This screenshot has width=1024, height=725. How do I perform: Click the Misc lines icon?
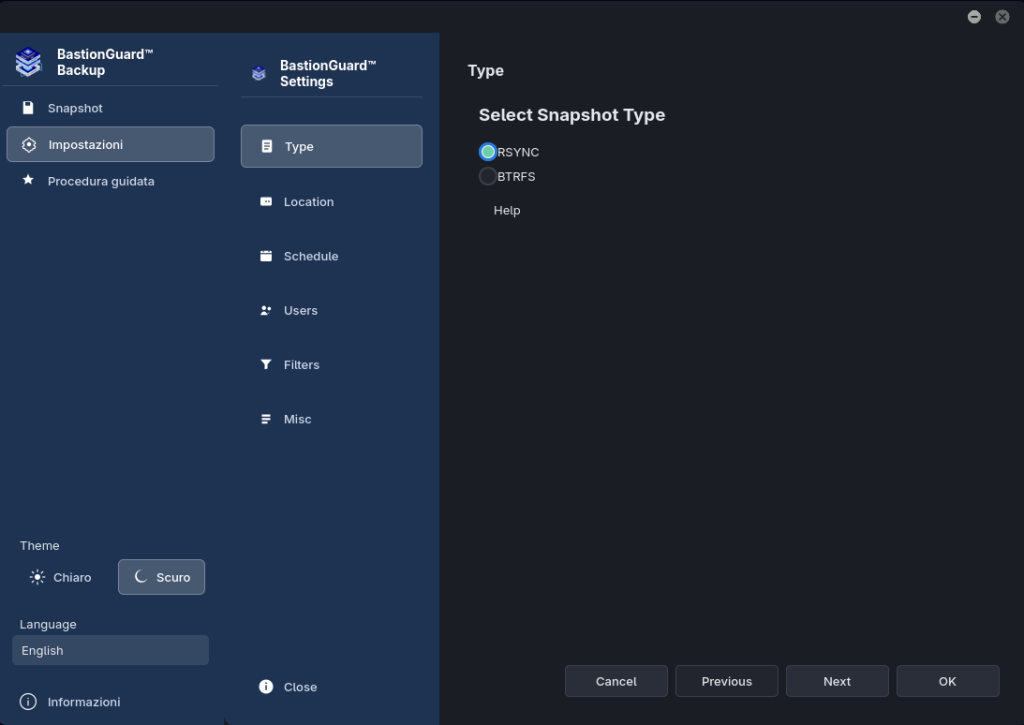pos(266,419)
